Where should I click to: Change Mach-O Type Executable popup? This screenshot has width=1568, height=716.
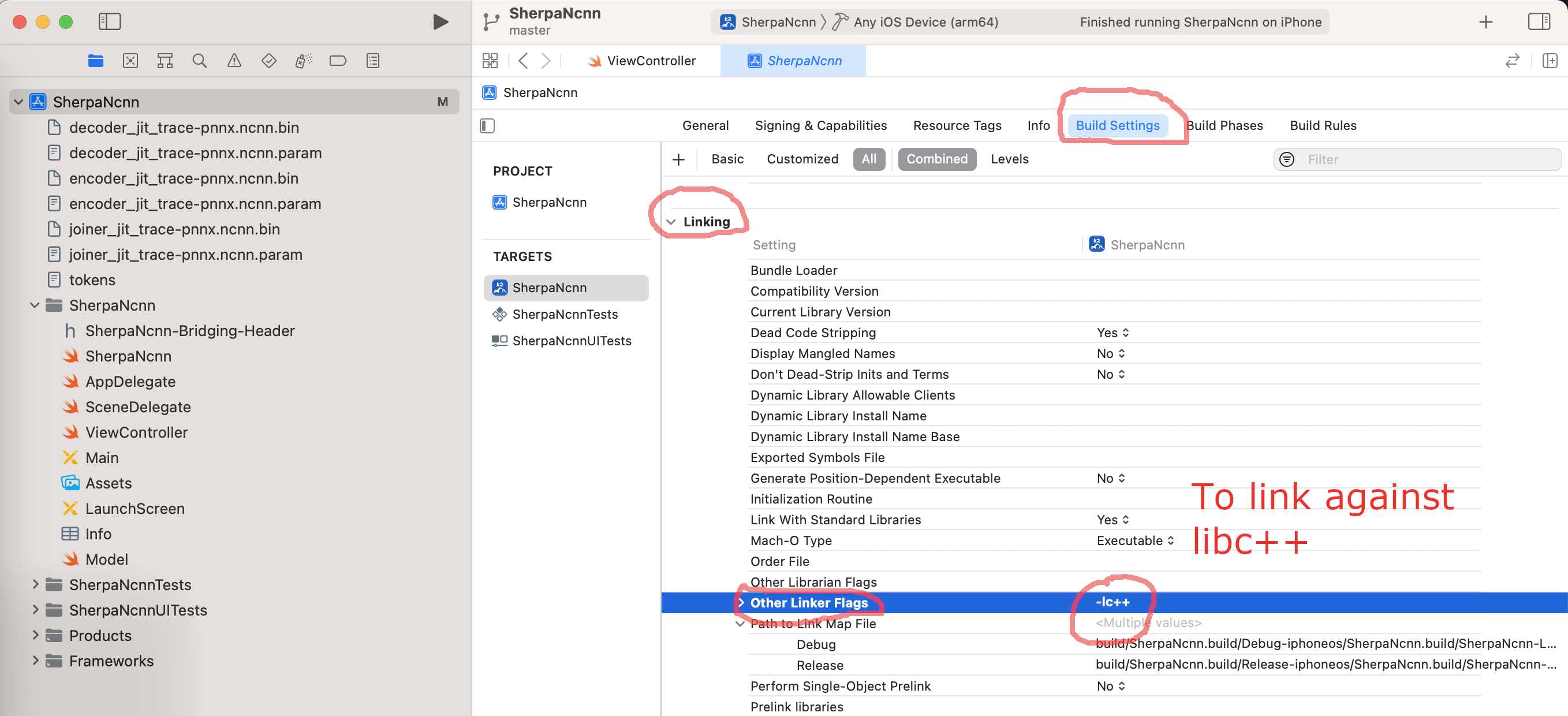coord(1134,540)
